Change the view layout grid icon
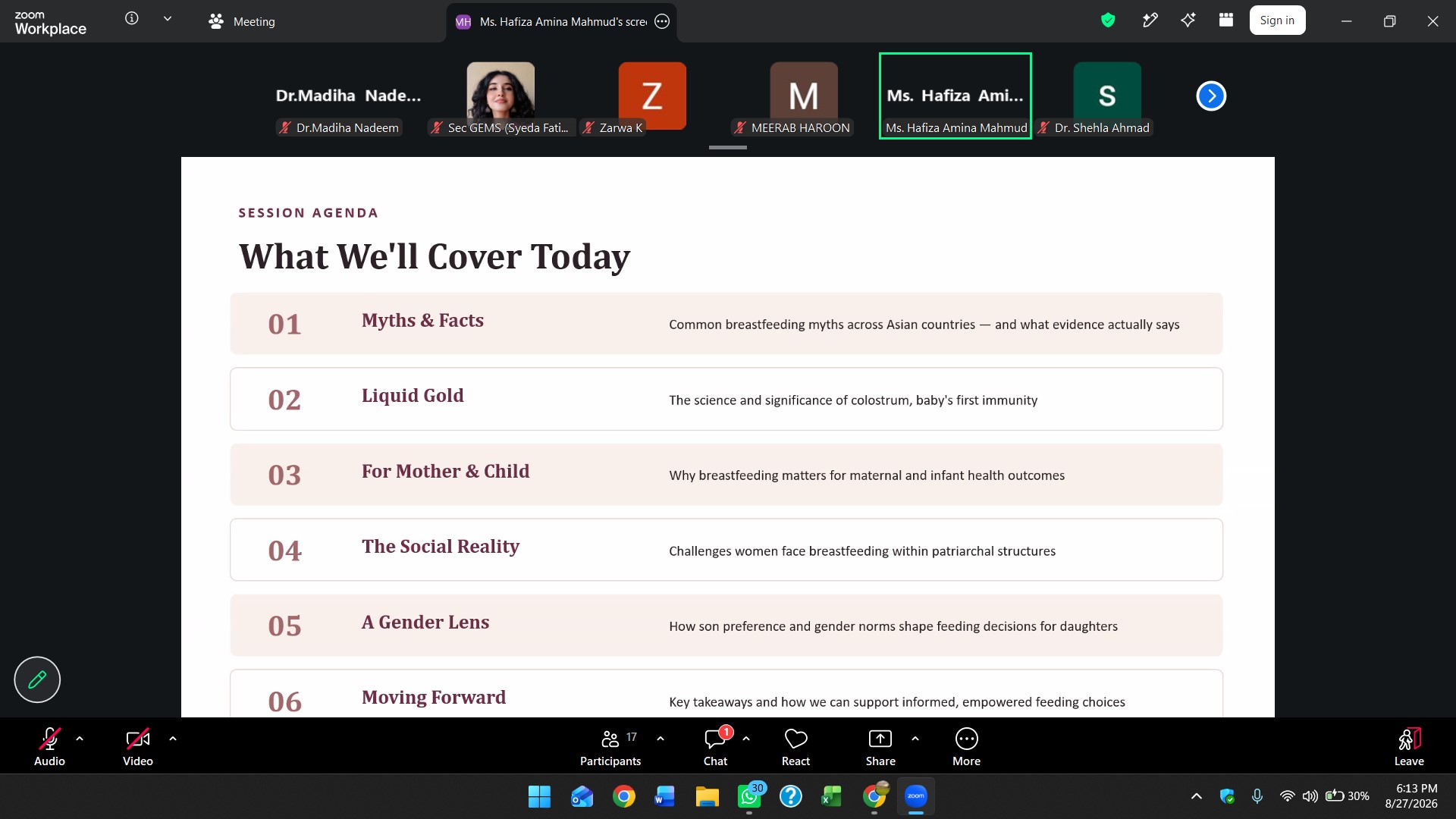The image size is (1456, 819). tap(1226, 20)
